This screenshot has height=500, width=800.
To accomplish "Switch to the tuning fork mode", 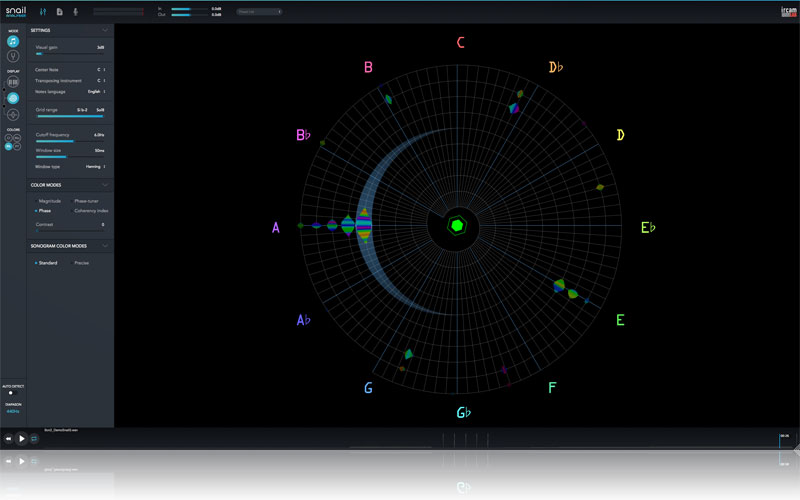I will pyautogui.click(x=13, y=57).
